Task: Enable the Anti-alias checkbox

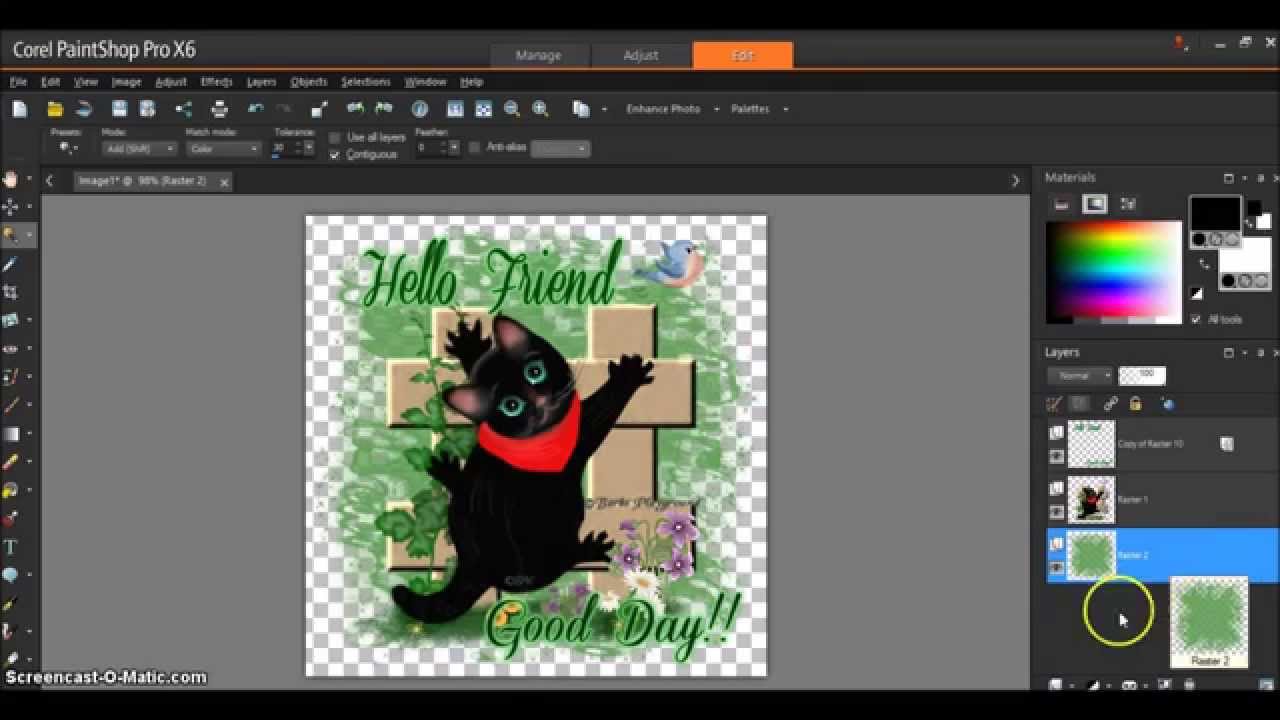Action: coord(474,147)
